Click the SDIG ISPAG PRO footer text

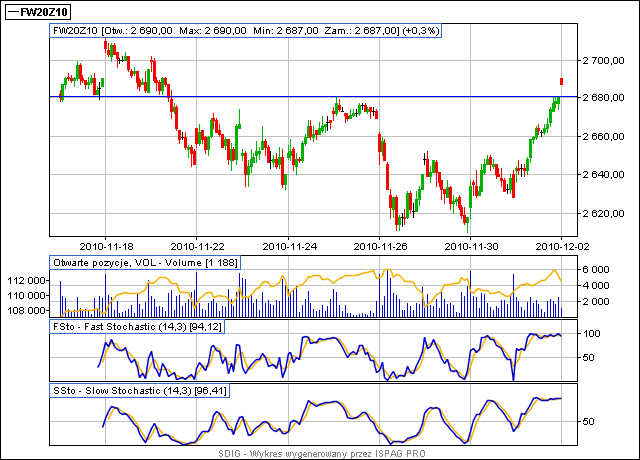pos(322,453)
